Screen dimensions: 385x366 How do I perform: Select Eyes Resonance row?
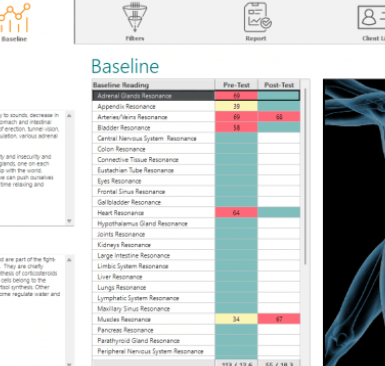196,181
